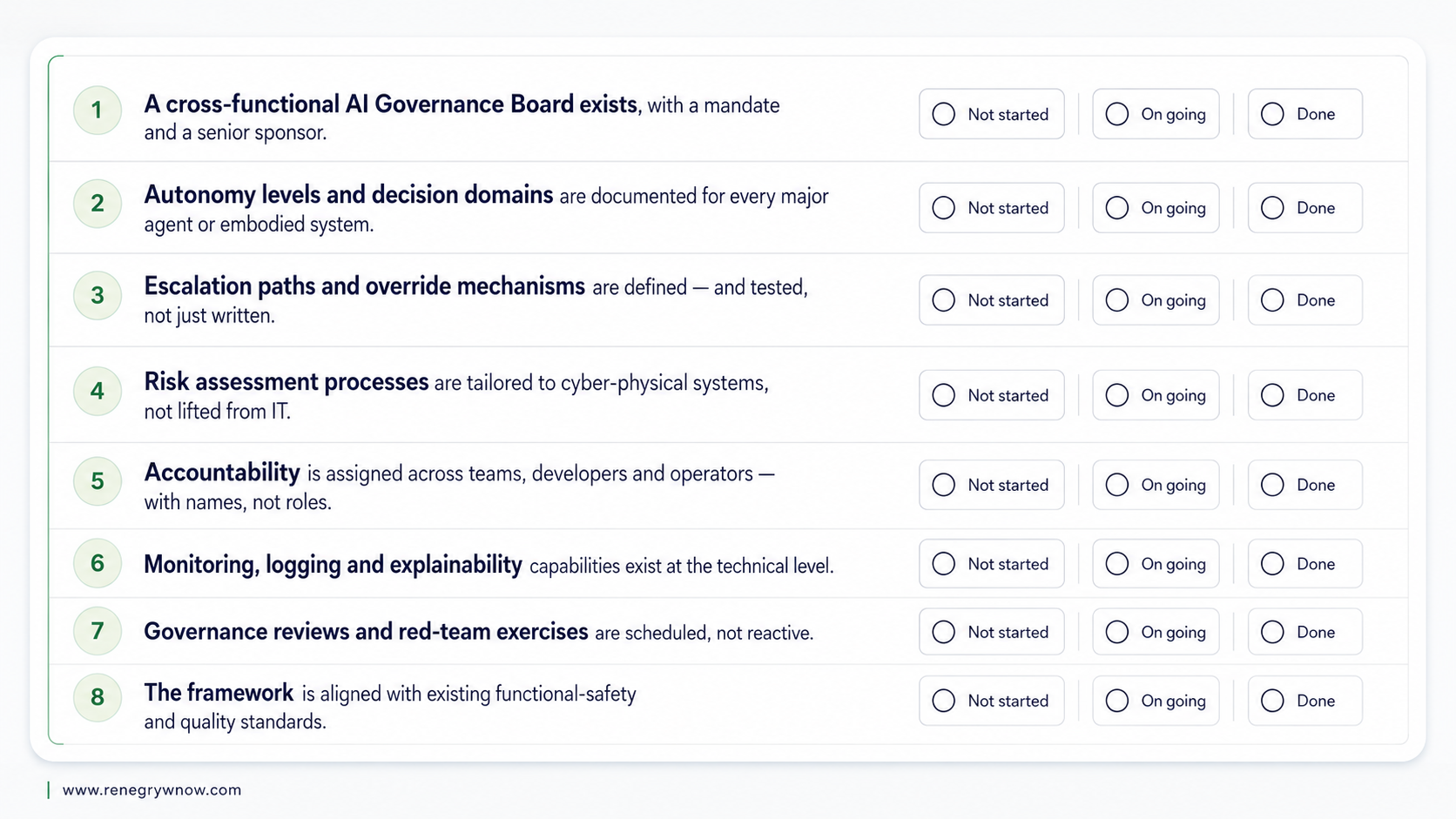Select On going for Autonomy levels item
Image resolution: width=1456 pixels, height=819 pixels.
pyautogui.click(x=1156, y=208)
